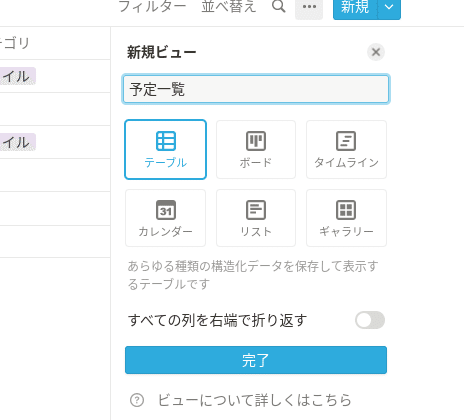Click the 新規 button
Viewport: 464px width, 420px height.
click(355, 7)
